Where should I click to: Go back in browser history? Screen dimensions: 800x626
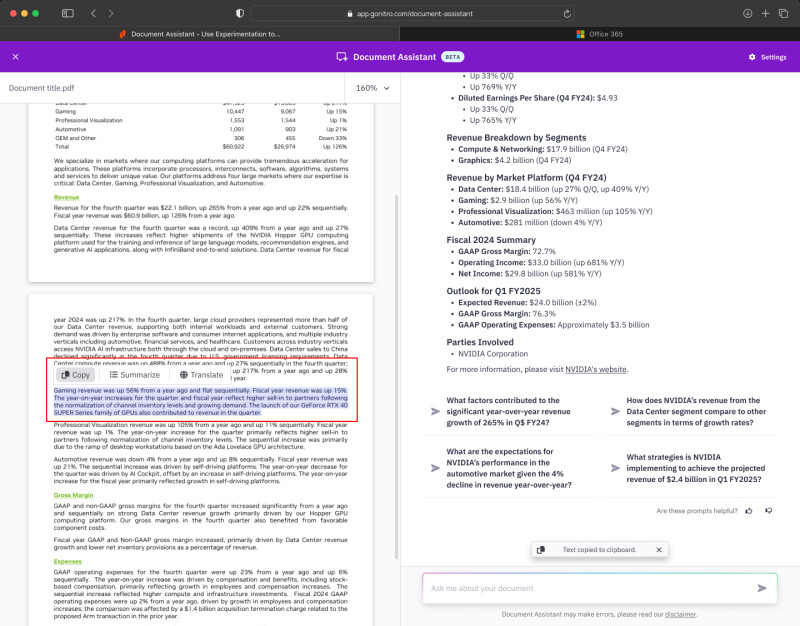point(93,13)
